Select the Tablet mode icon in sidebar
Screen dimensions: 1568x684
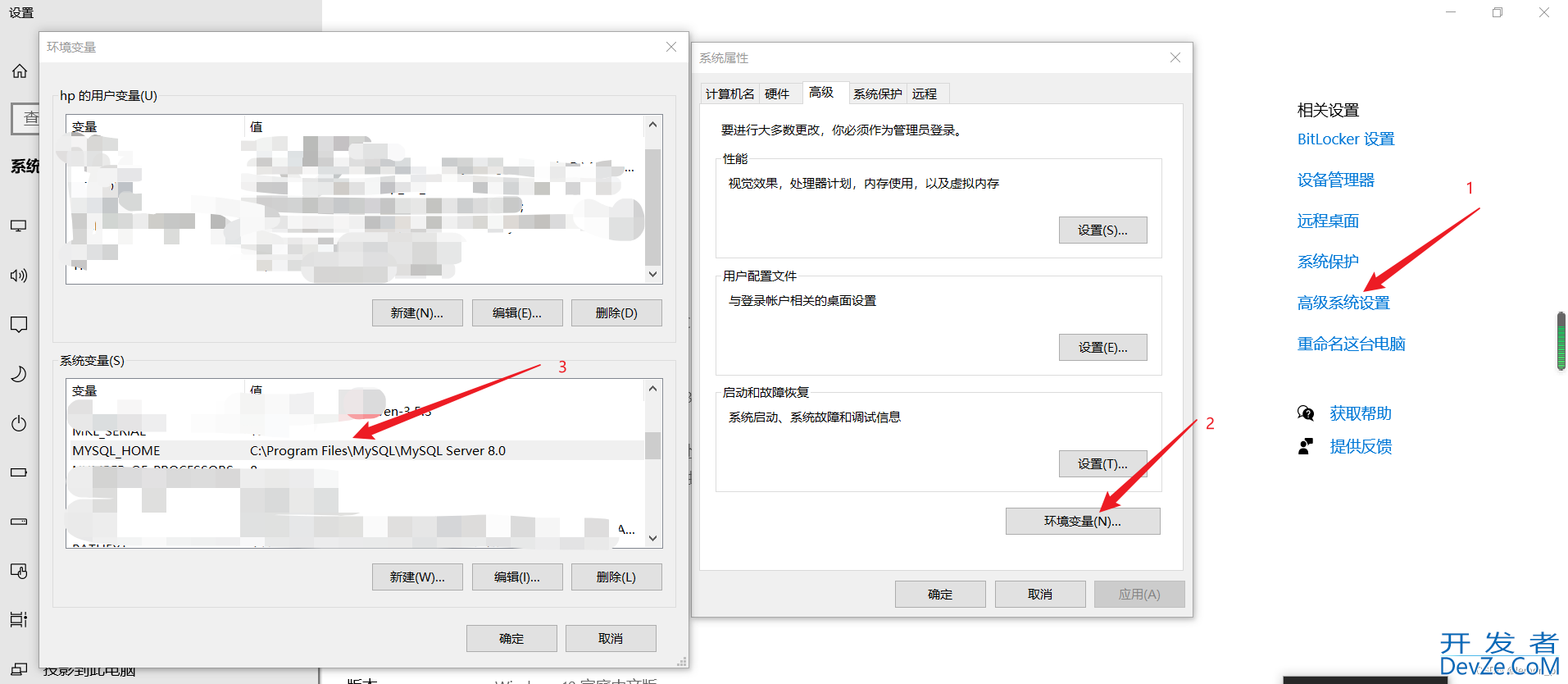[x=19, y=571]
